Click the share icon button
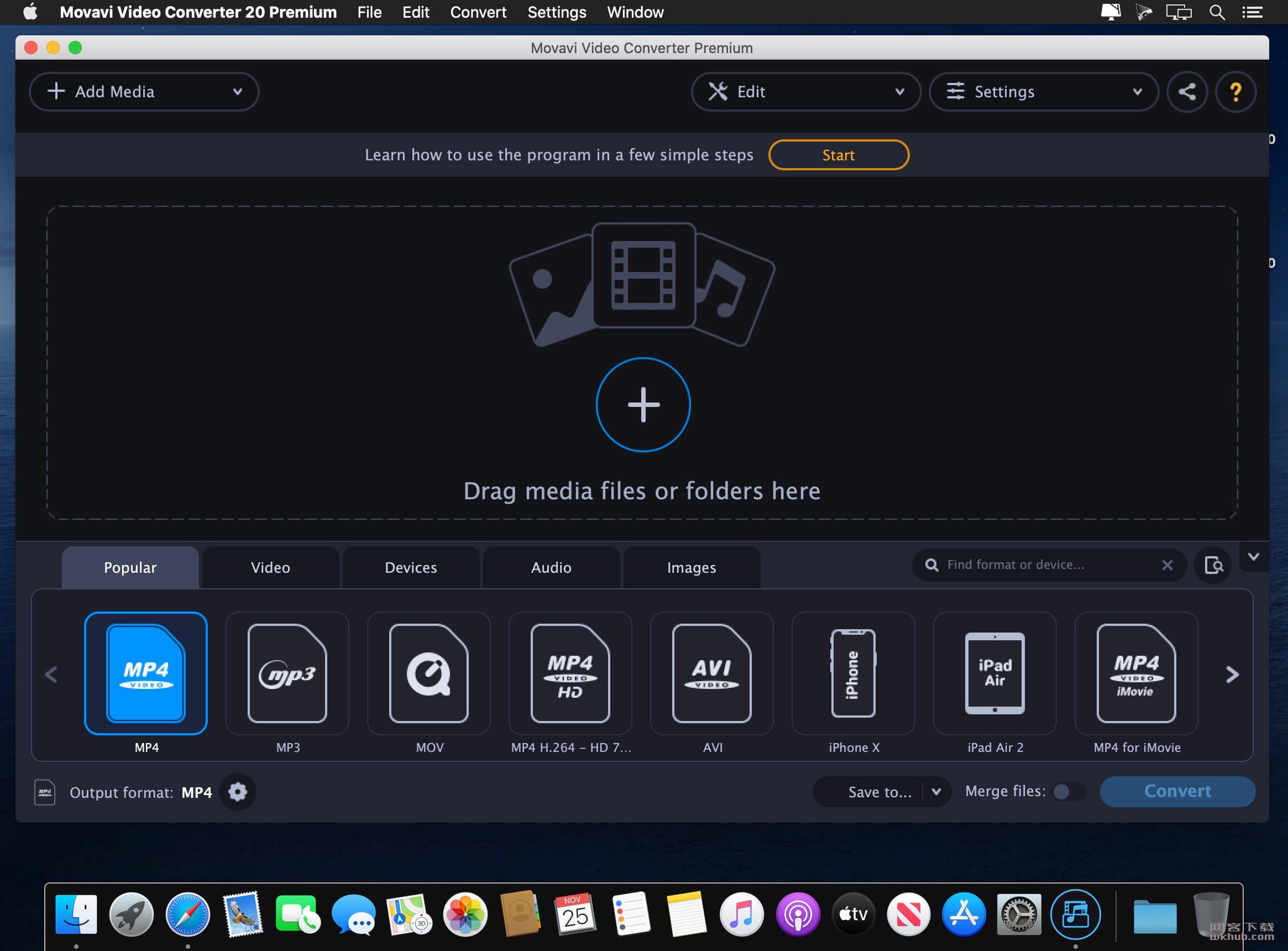1288x951 pixels. 1187,92
